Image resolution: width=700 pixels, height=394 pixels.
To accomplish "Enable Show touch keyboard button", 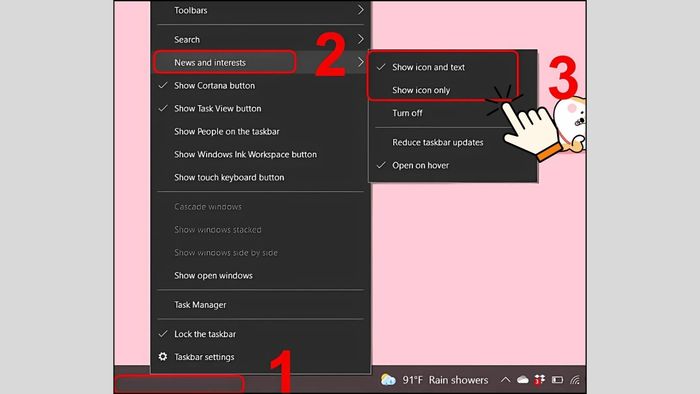I will tap(261, 177).
